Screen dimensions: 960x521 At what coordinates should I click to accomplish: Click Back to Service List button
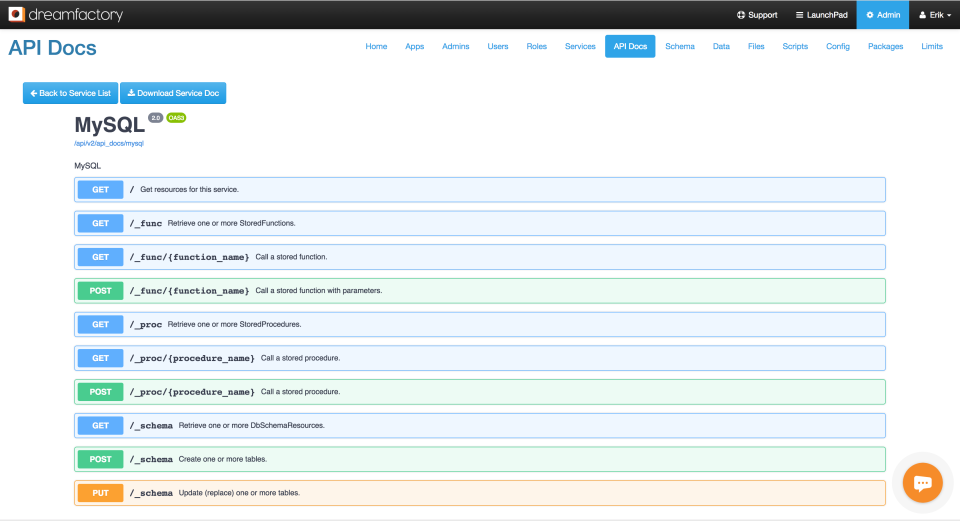point(70,93)
